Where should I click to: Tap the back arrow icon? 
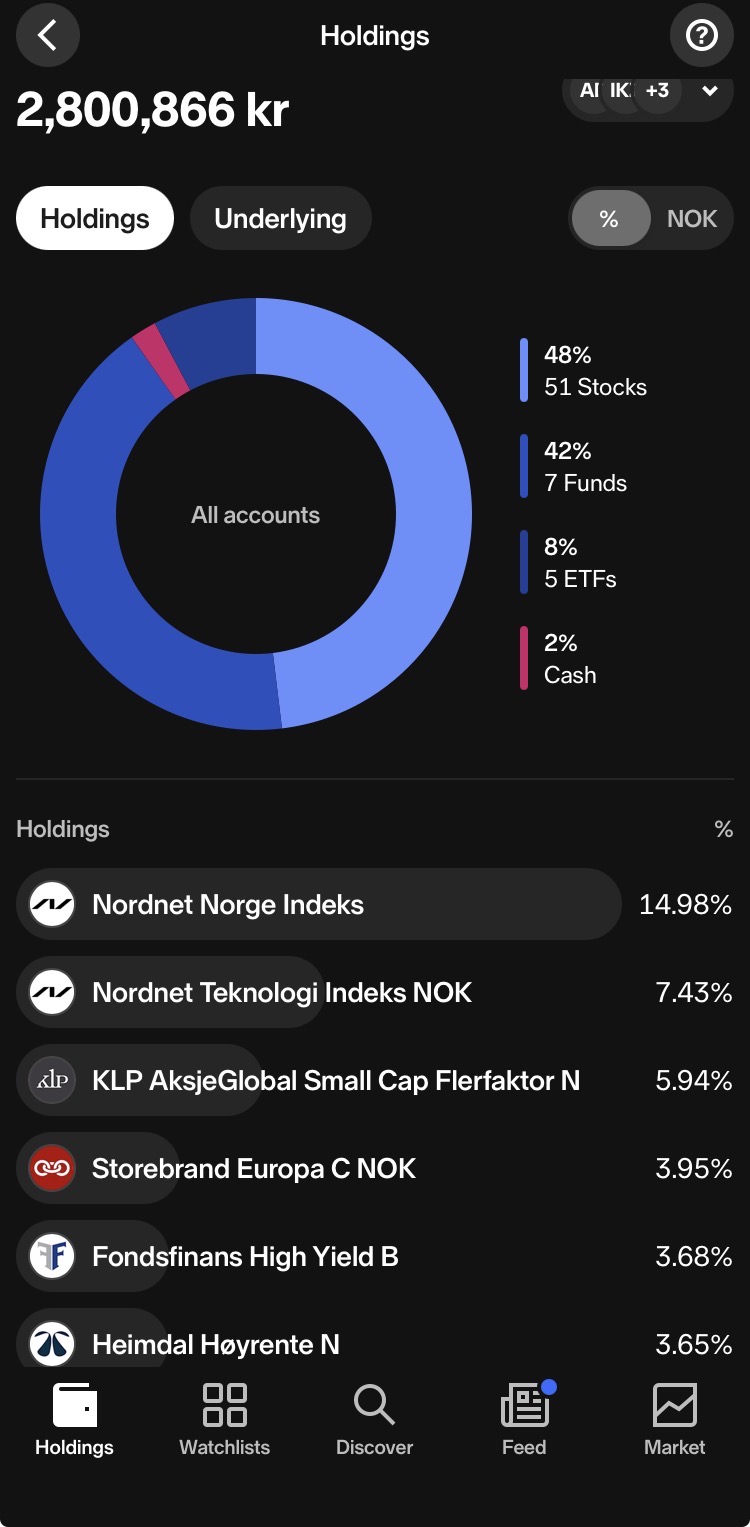[x=47, y=36]
